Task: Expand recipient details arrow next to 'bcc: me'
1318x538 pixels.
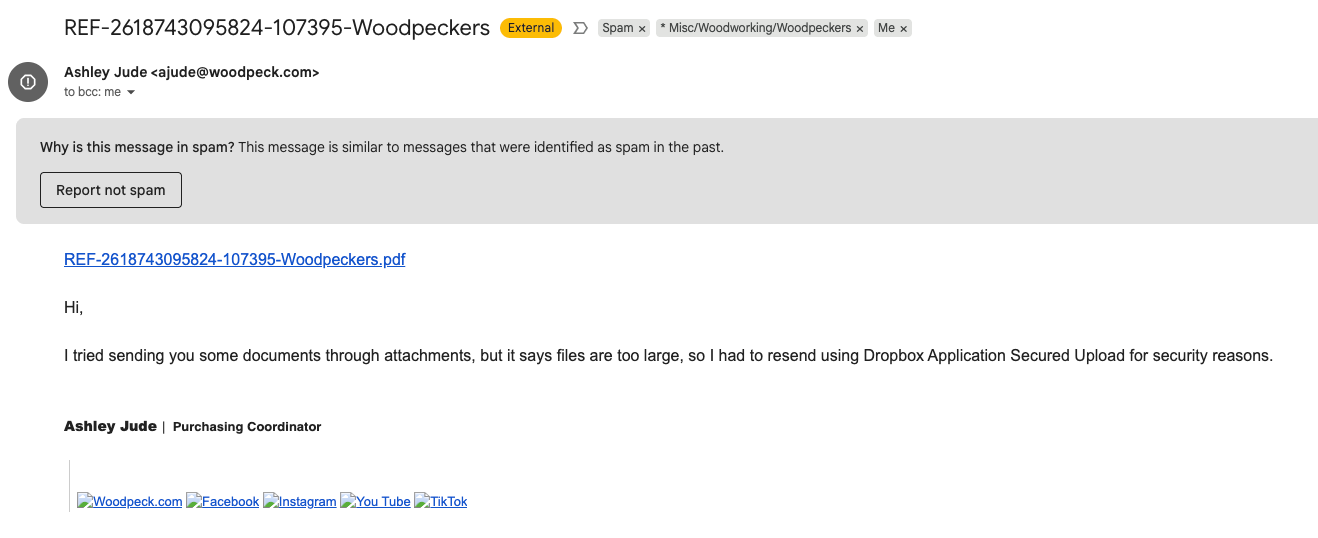Action: tap(131, 92)
